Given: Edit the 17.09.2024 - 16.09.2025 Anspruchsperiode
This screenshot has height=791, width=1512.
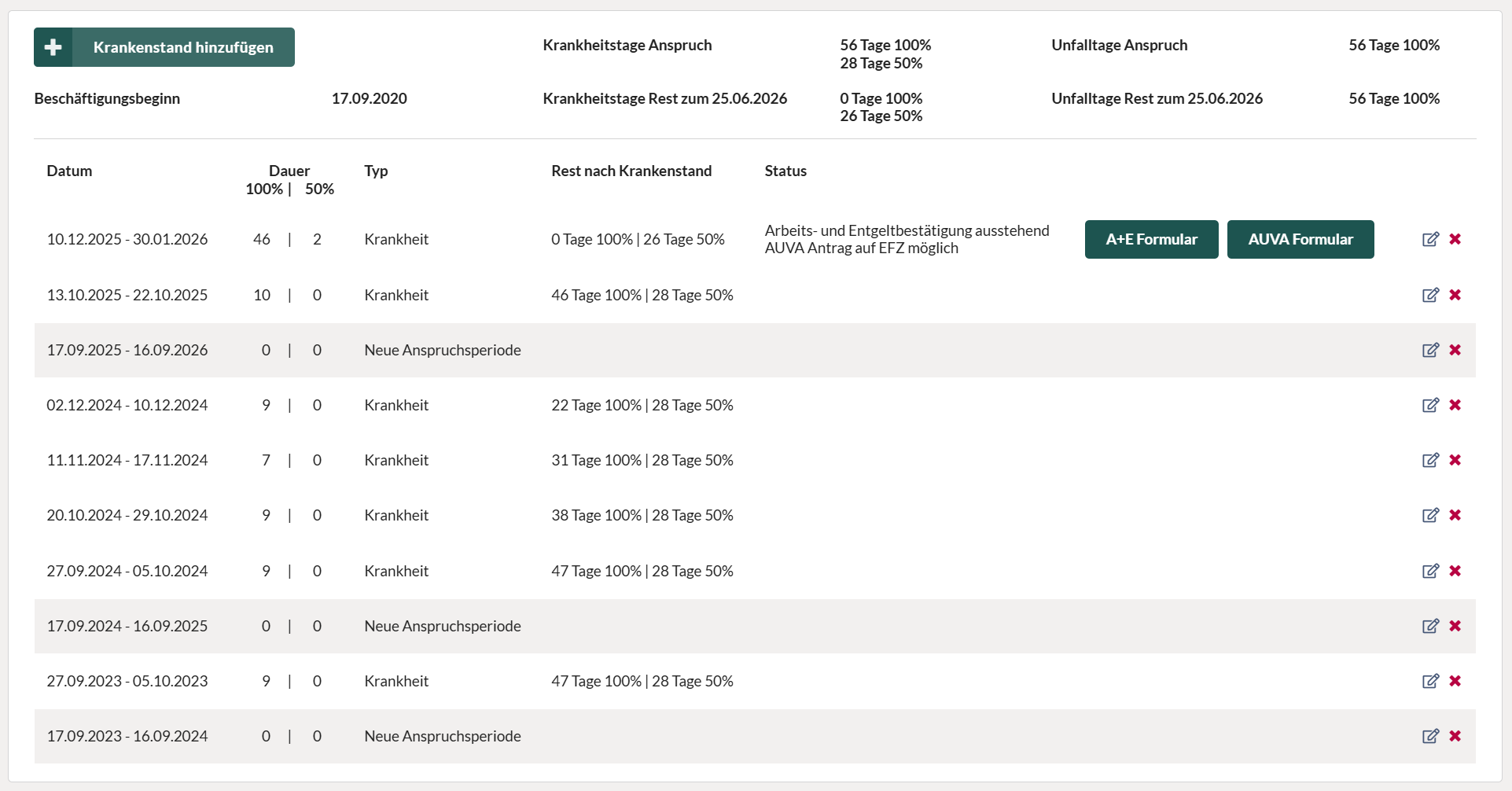Looking at the screenshot, I should coord(1430,626).
